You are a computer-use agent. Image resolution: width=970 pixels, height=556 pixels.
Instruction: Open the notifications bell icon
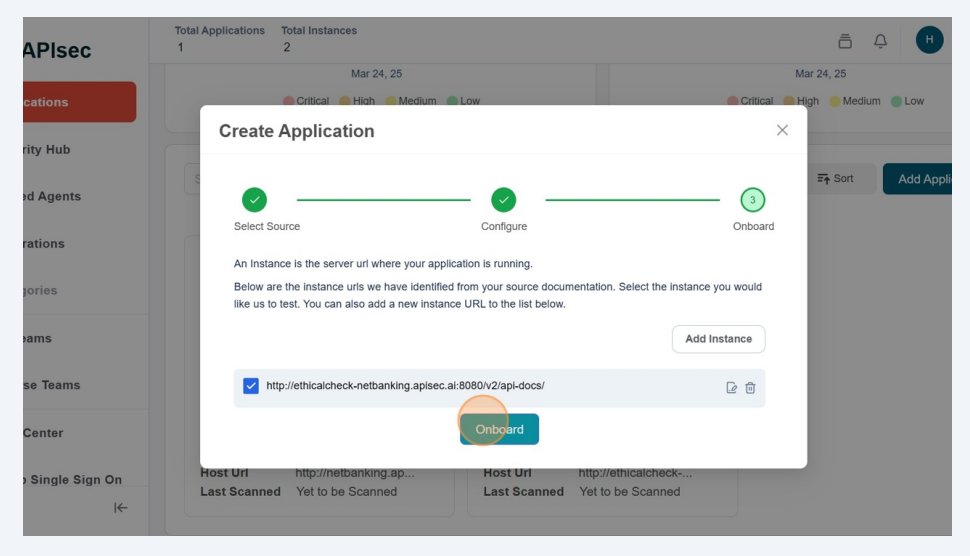point(880,41)
